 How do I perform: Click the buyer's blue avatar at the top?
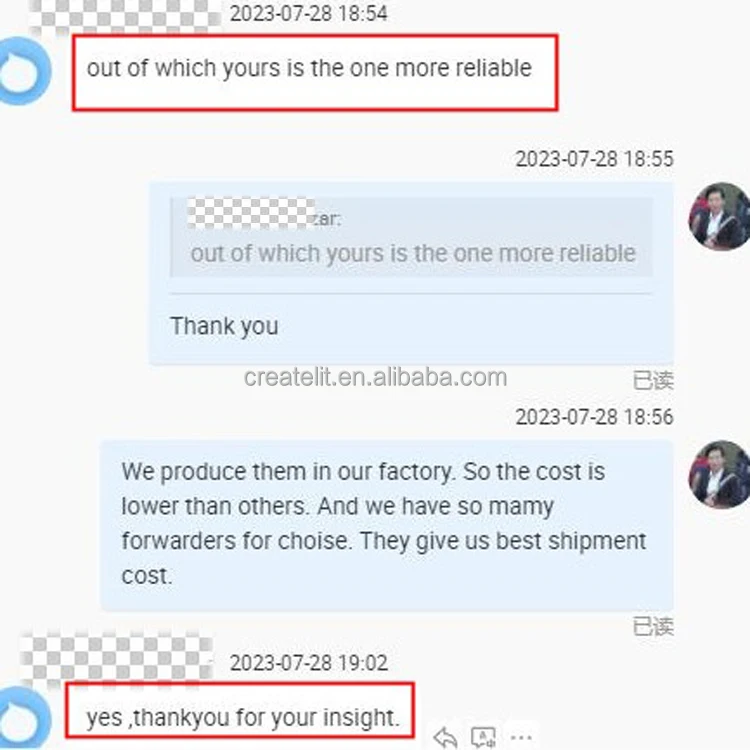point(24,71)
